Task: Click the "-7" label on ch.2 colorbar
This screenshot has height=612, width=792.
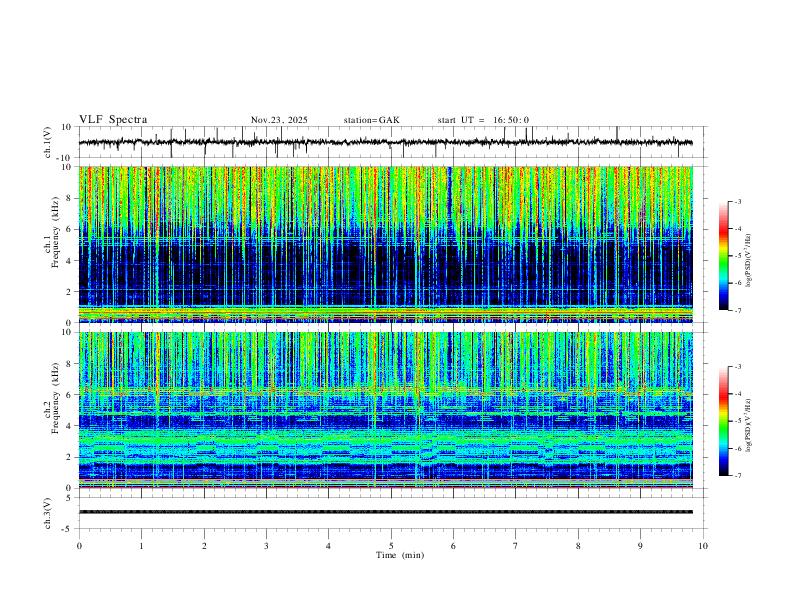Action: 737,476
